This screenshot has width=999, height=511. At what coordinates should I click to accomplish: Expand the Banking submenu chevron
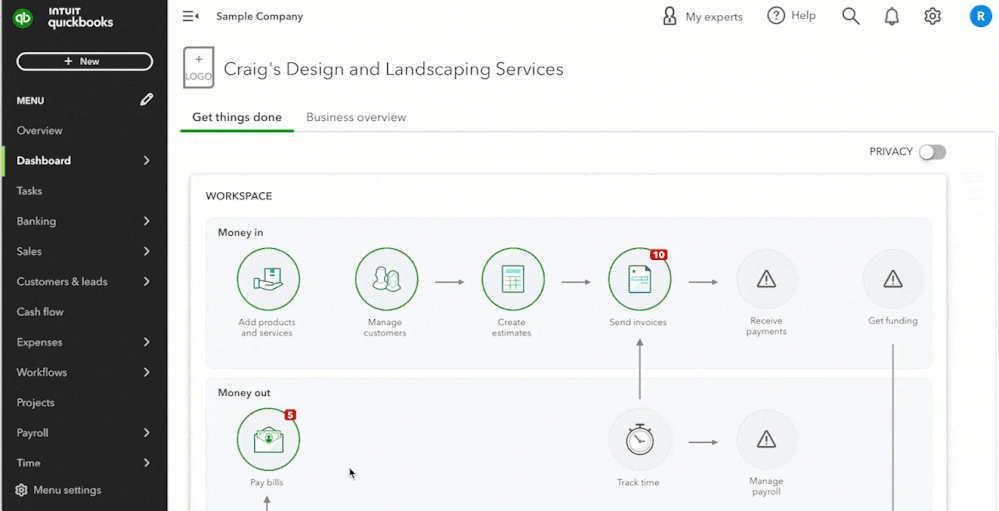coord(147,221)
